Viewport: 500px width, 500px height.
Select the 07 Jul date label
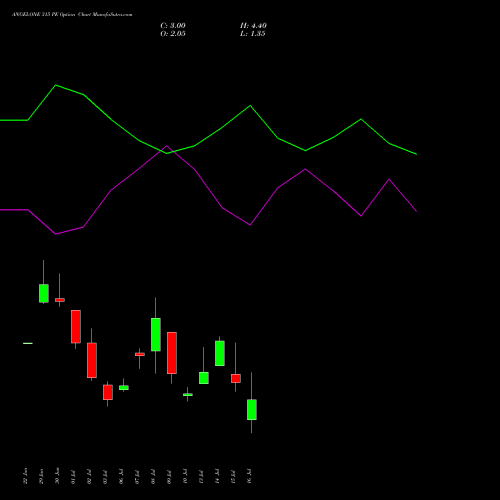pos(137,477)
